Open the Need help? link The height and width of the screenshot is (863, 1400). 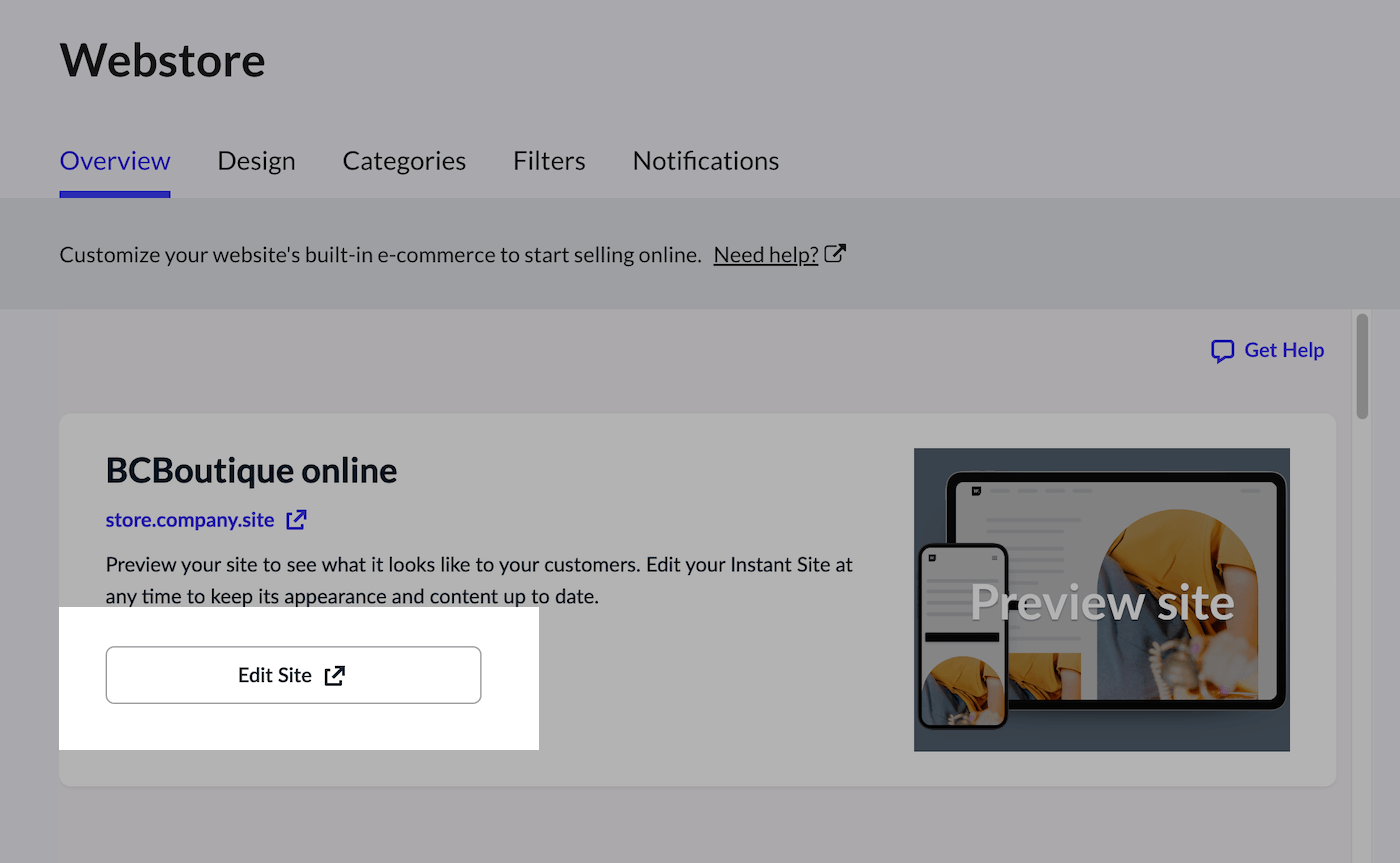[766, 255]
